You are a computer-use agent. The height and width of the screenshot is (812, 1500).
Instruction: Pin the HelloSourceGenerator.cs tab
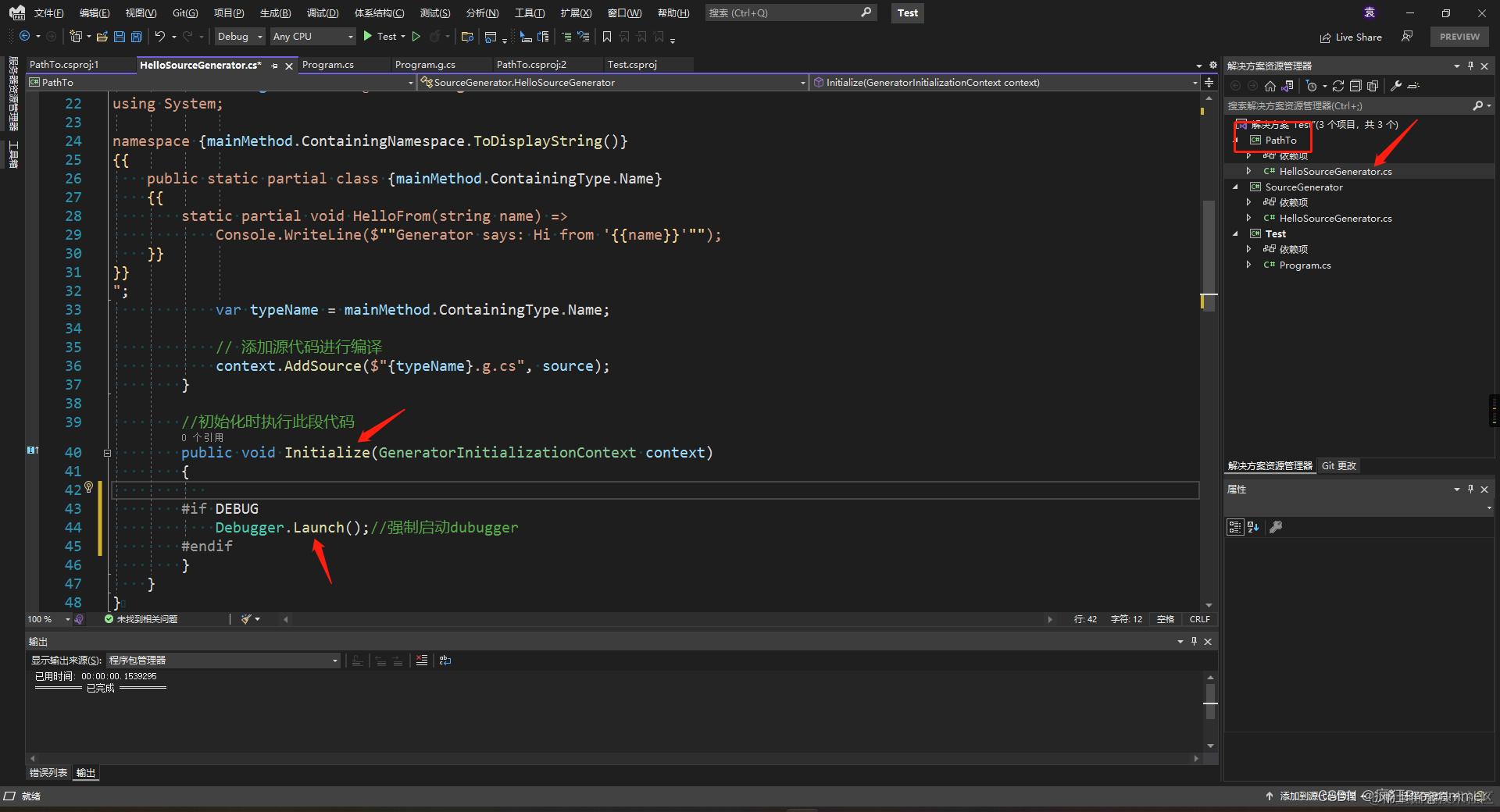coord(274,66)
